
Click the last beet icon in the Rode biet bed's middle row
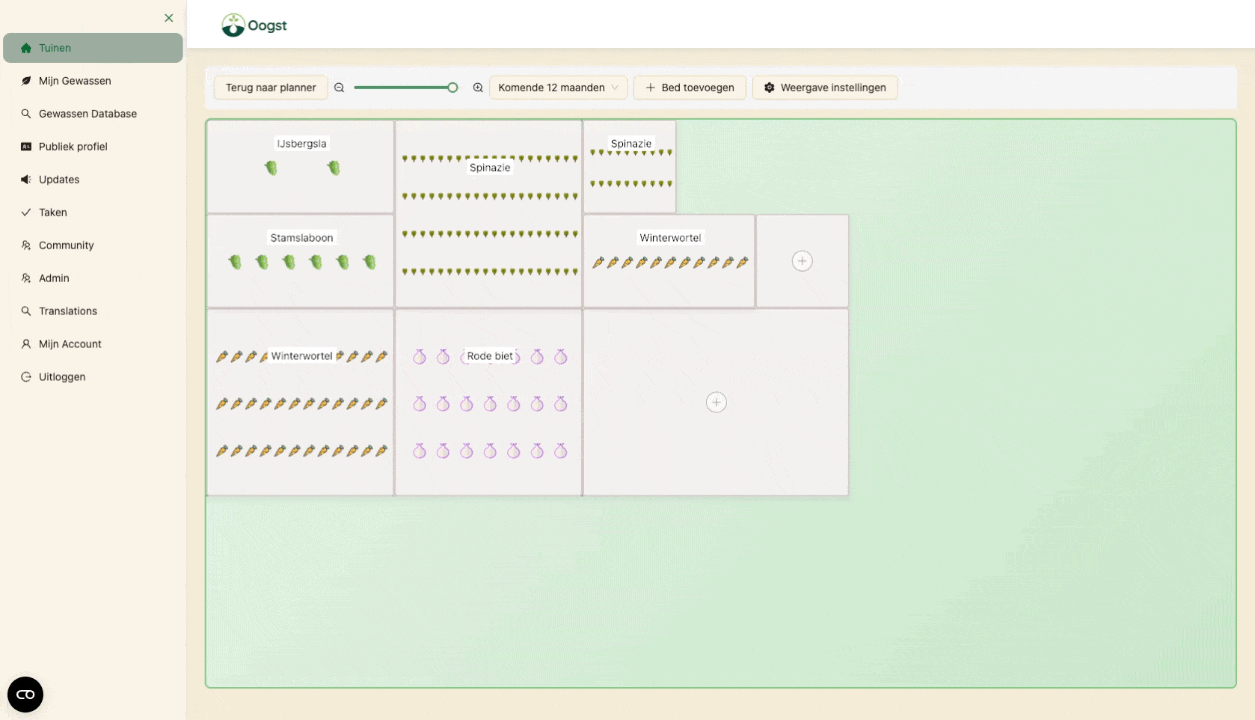click(x=561, y=404)
